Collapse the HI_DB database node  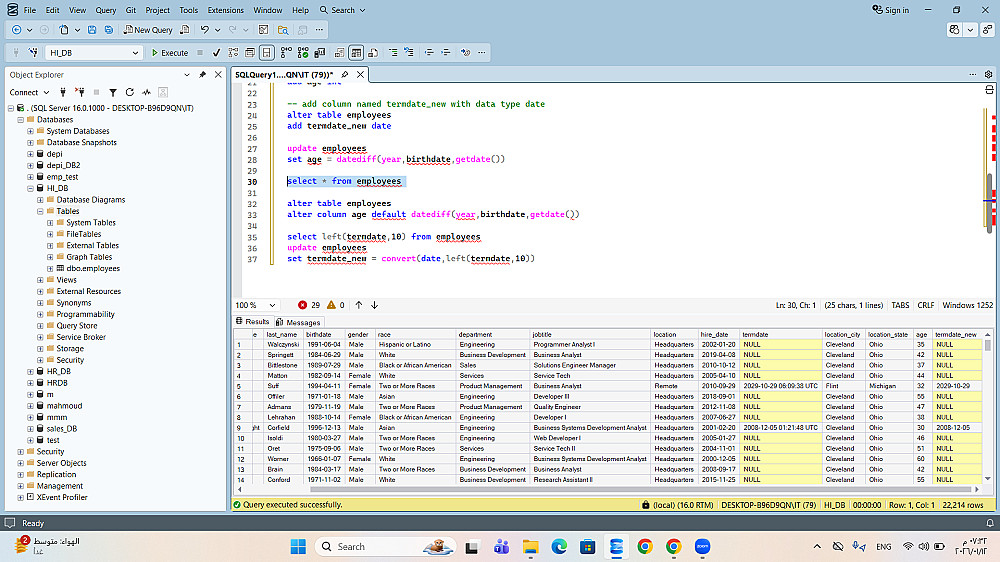[30, 188]
